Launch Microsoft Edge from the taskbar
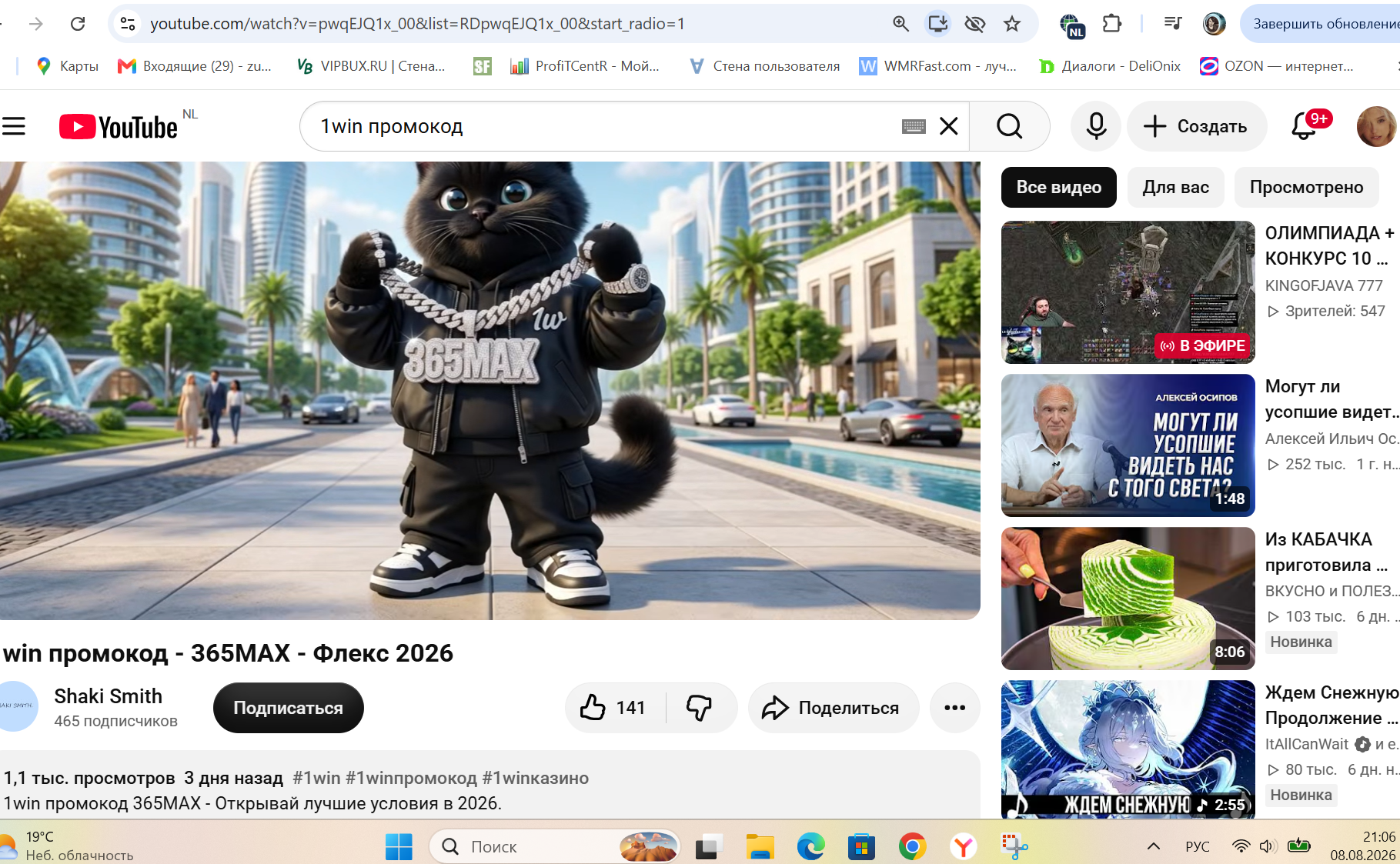Image resolution: width=1400 pixels, height=864 pixels. click(810, 847)
